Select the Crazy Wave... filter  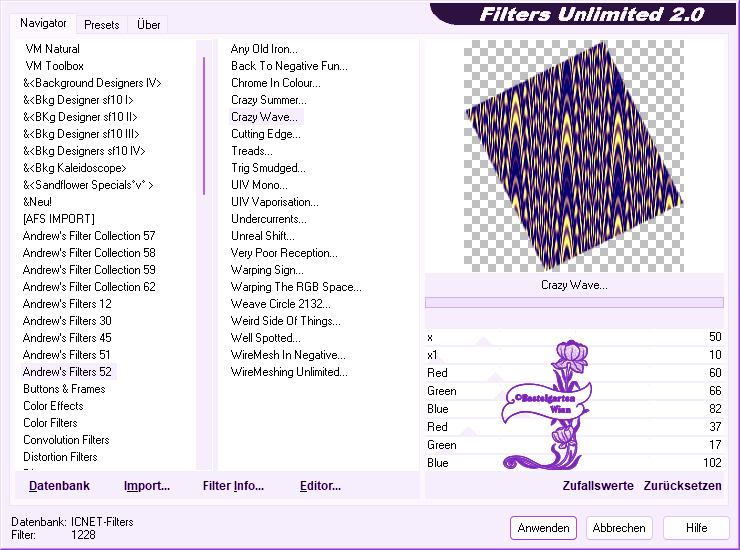click(x=264, y=117)
